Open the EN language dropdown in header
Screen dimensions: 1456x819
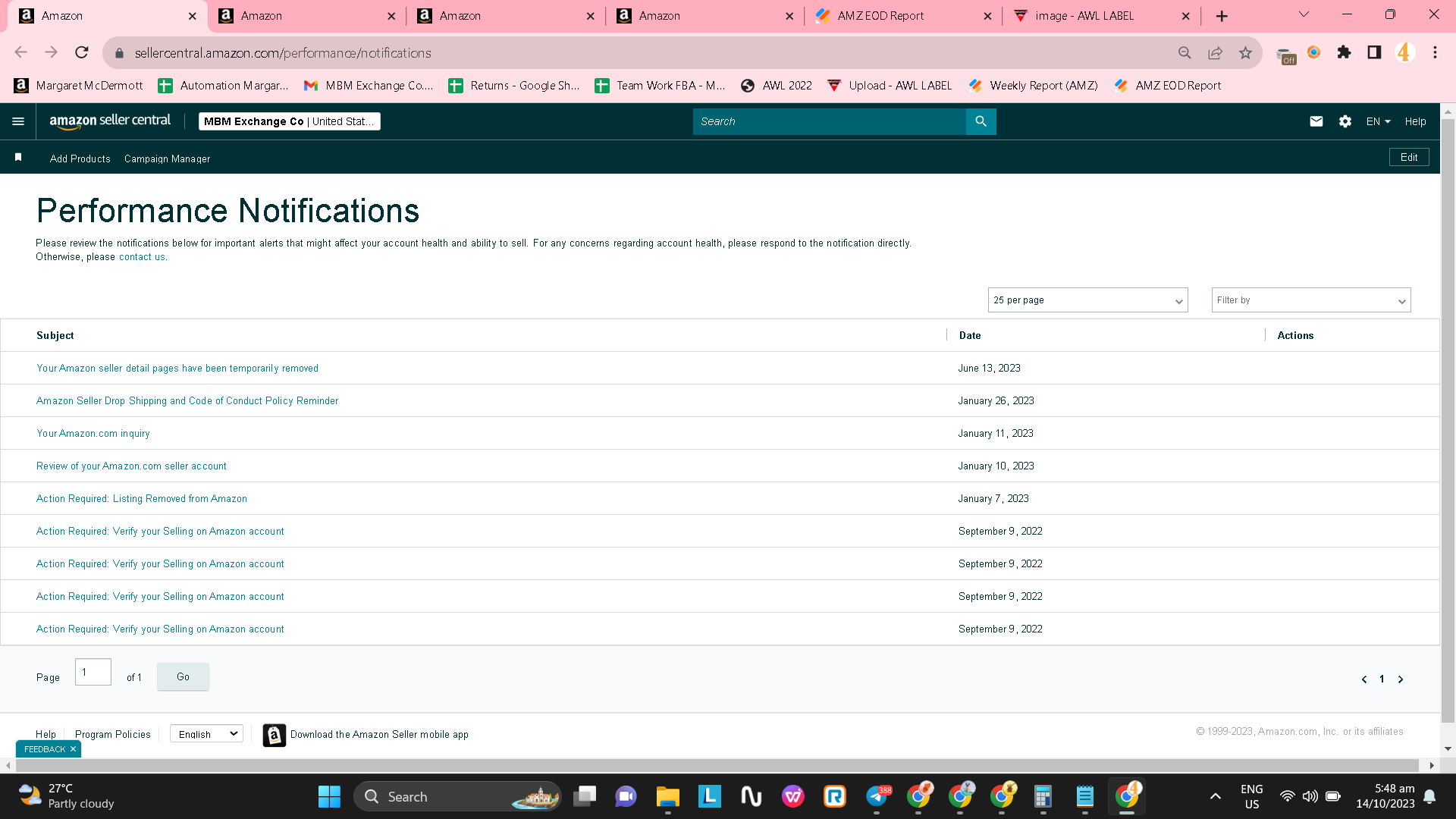coord(1379,121)
